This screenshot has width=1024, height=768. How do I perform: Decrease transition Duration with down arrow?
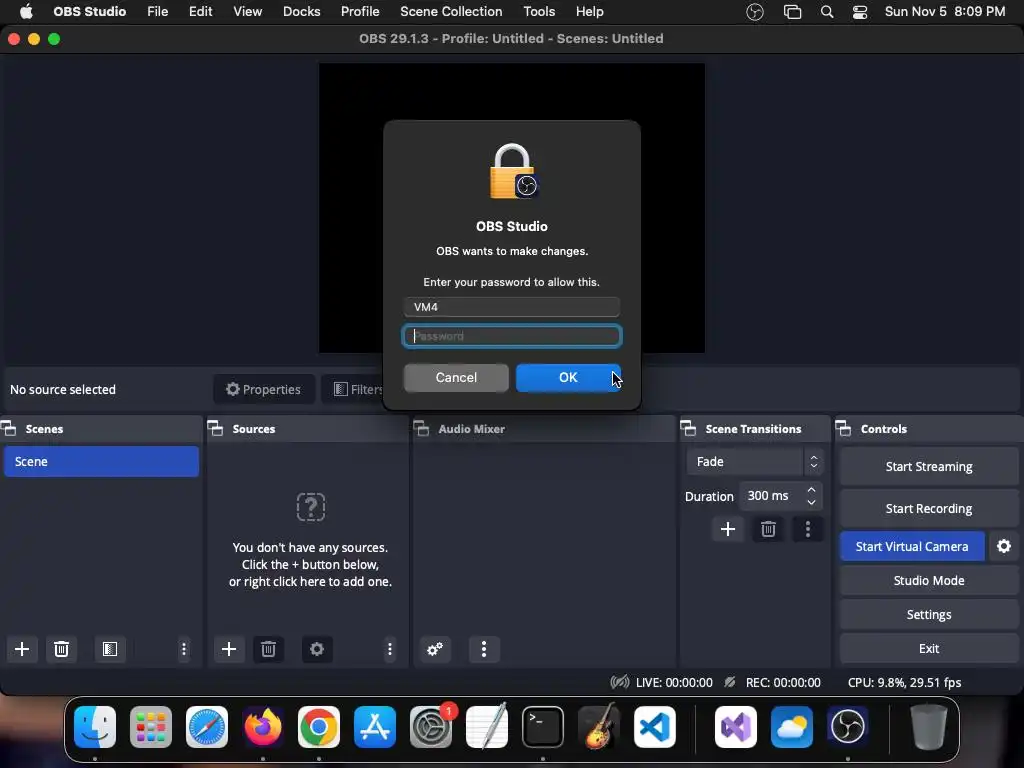[x=812, y=502]
